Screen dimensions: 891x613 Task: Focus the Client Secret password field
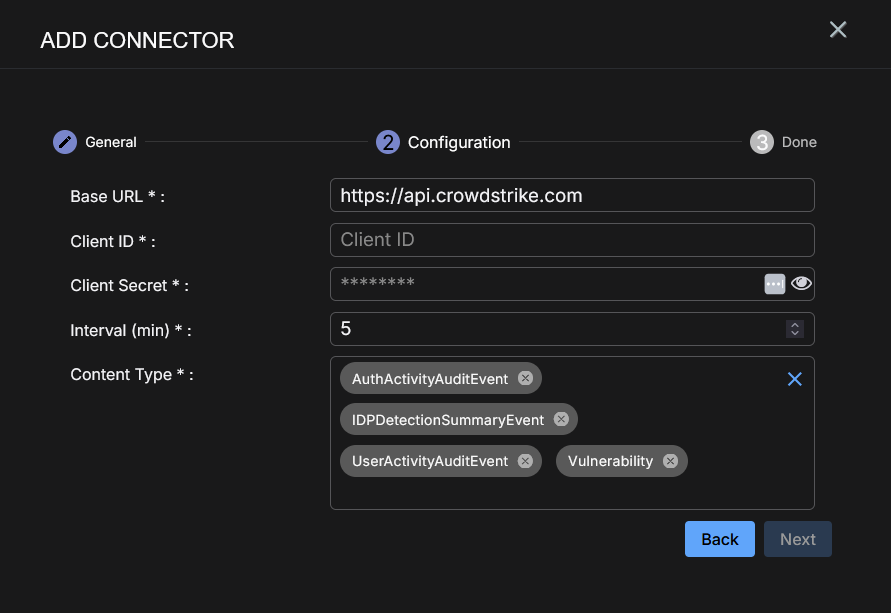545,284
